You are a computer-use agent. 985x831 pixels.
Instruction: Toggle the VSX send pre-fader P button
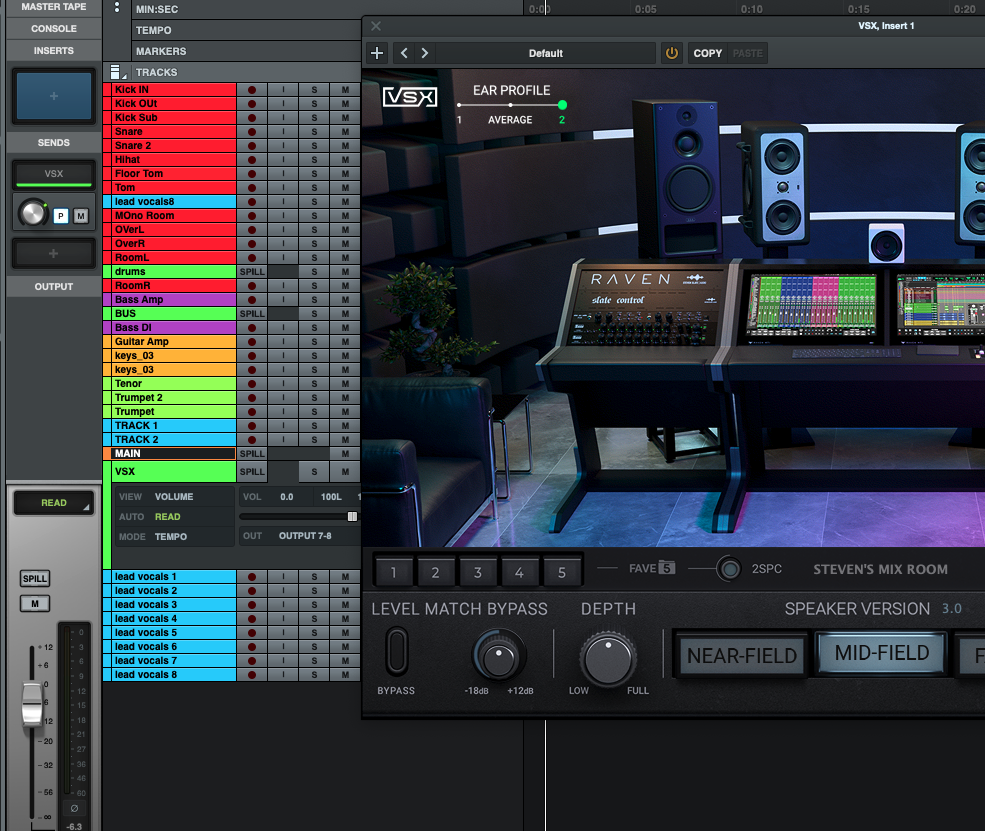(61, 216)
